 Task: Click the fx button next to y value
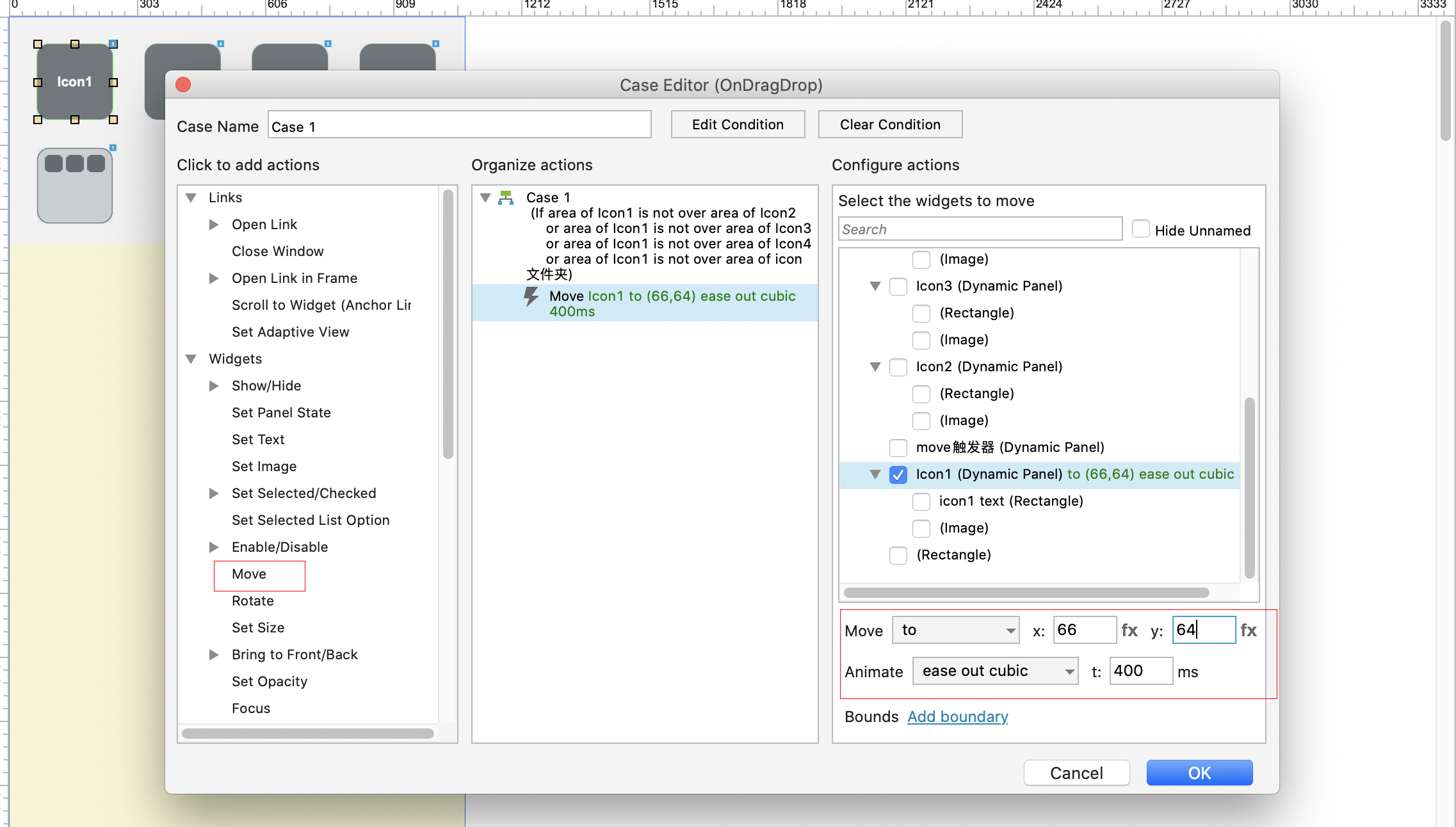click(x=1248, y=630)
